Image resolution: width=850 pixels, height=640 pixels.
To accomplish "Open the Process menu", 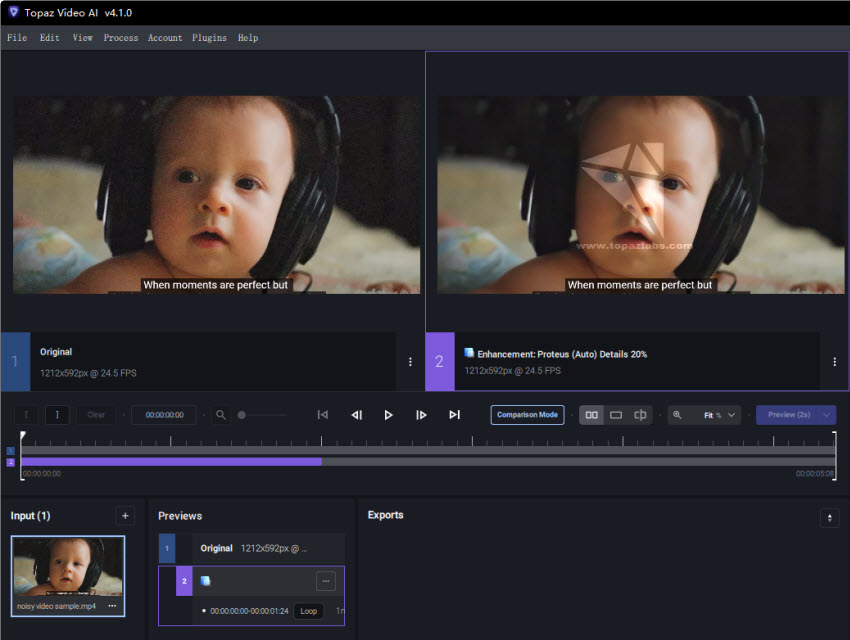I will tap(121, 37).
